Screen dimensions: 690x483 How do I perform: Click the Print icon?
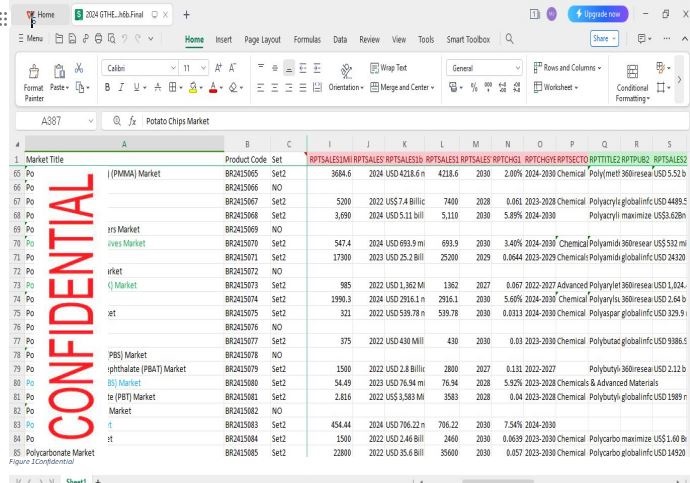(99, 39)
